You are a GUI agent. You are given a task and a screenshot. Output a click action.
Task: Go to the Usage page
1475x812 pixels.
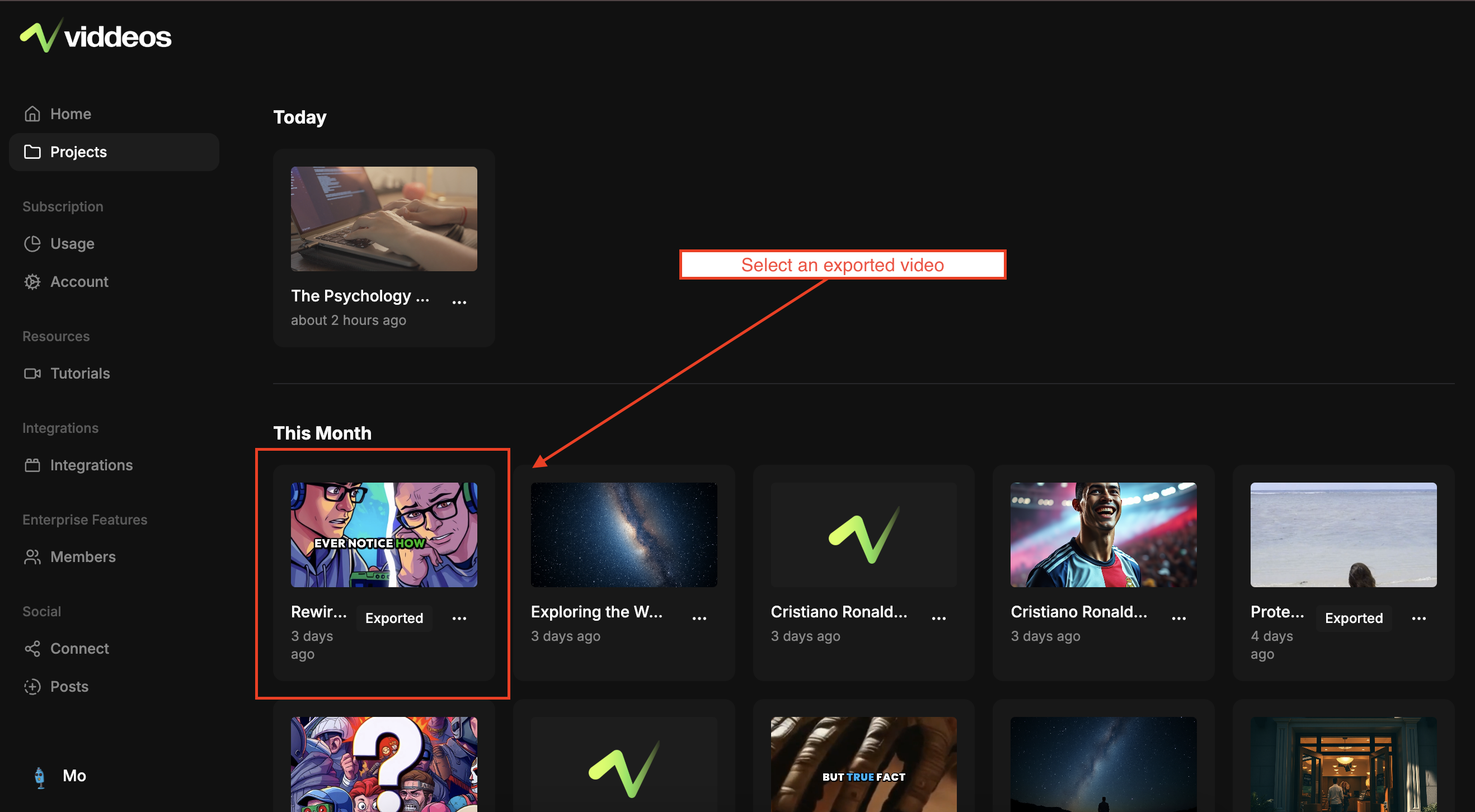coord(114,244)
